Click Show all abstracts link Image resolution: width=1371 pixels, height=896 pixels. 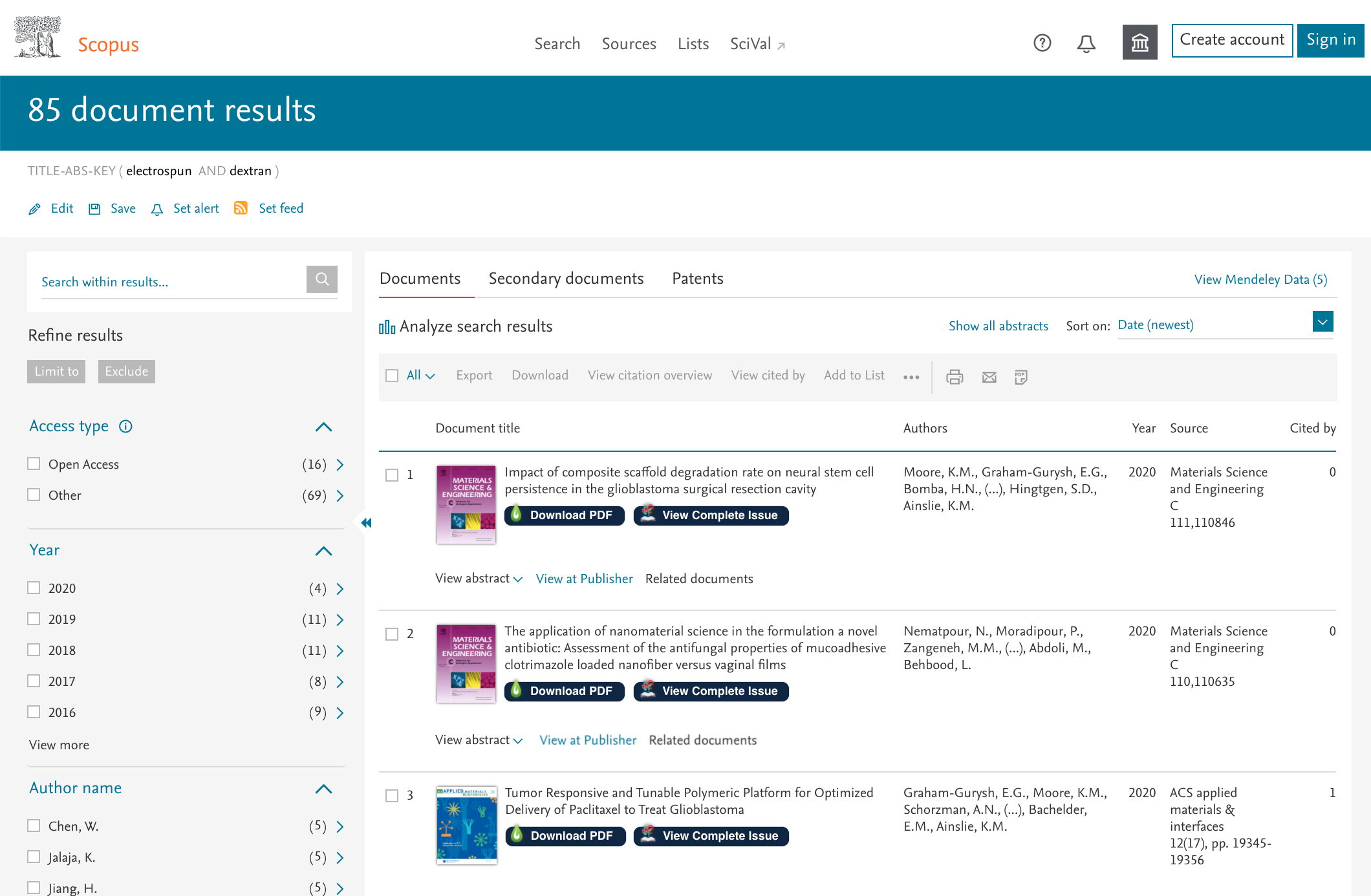pyautogui.click(x=998, y=326)
